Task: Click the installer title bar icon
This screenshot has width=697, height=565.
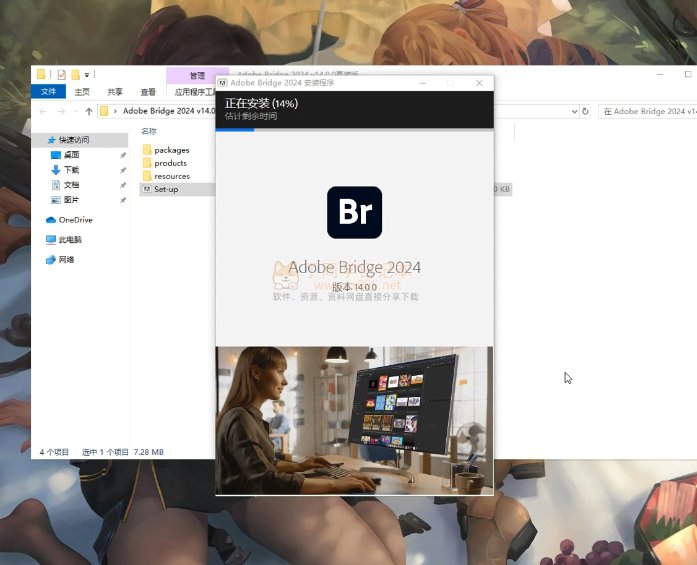Action: [223, 83]
